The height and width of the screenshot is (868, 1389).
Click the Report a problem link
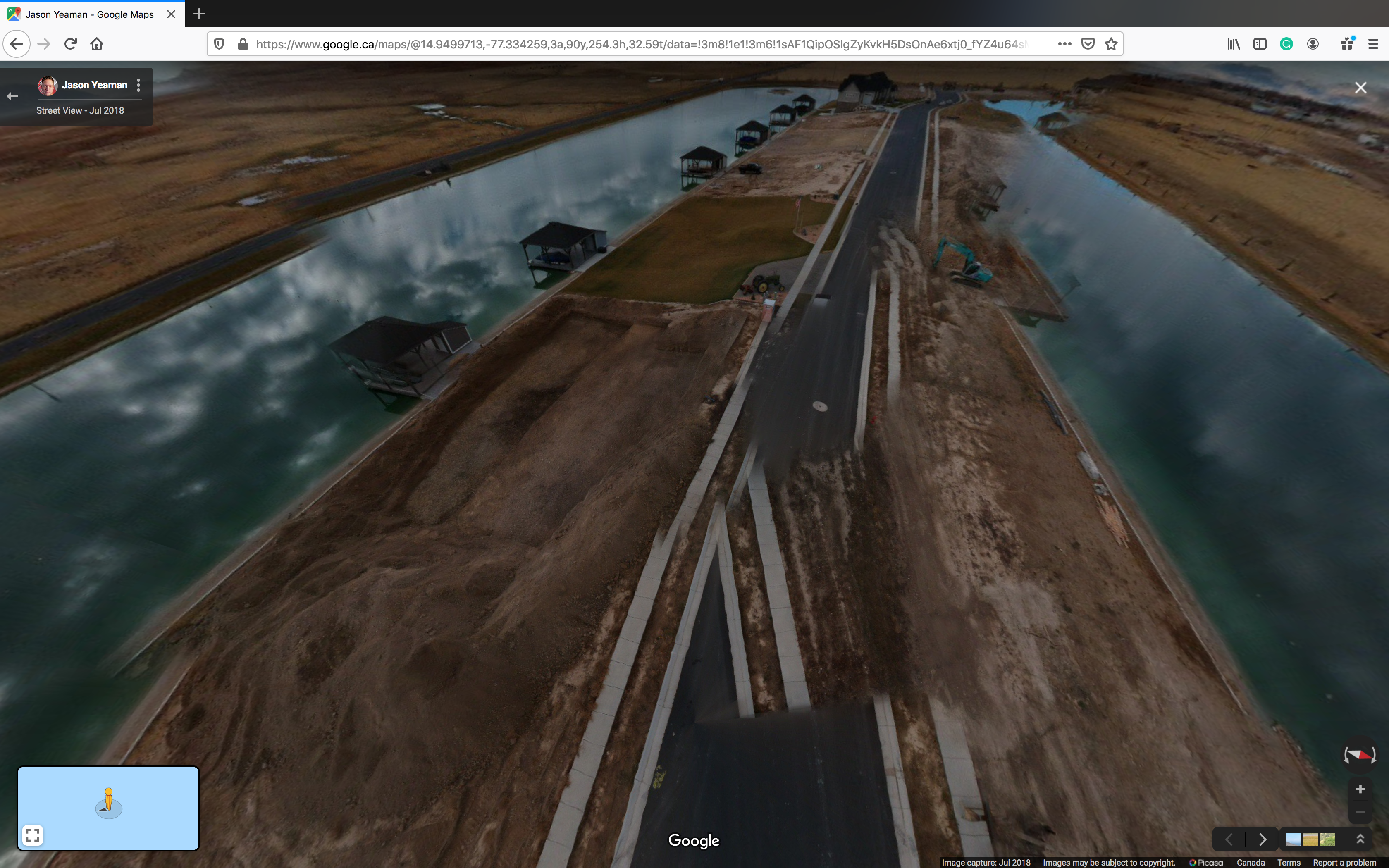pos(1344,862)
